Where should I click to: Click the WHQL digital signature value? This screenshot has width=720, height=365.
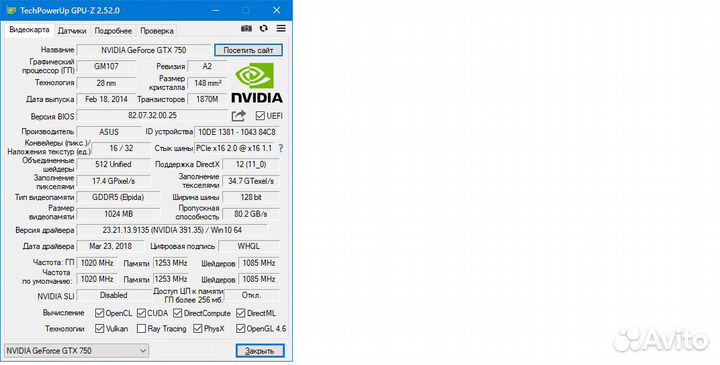coord(249,246)
